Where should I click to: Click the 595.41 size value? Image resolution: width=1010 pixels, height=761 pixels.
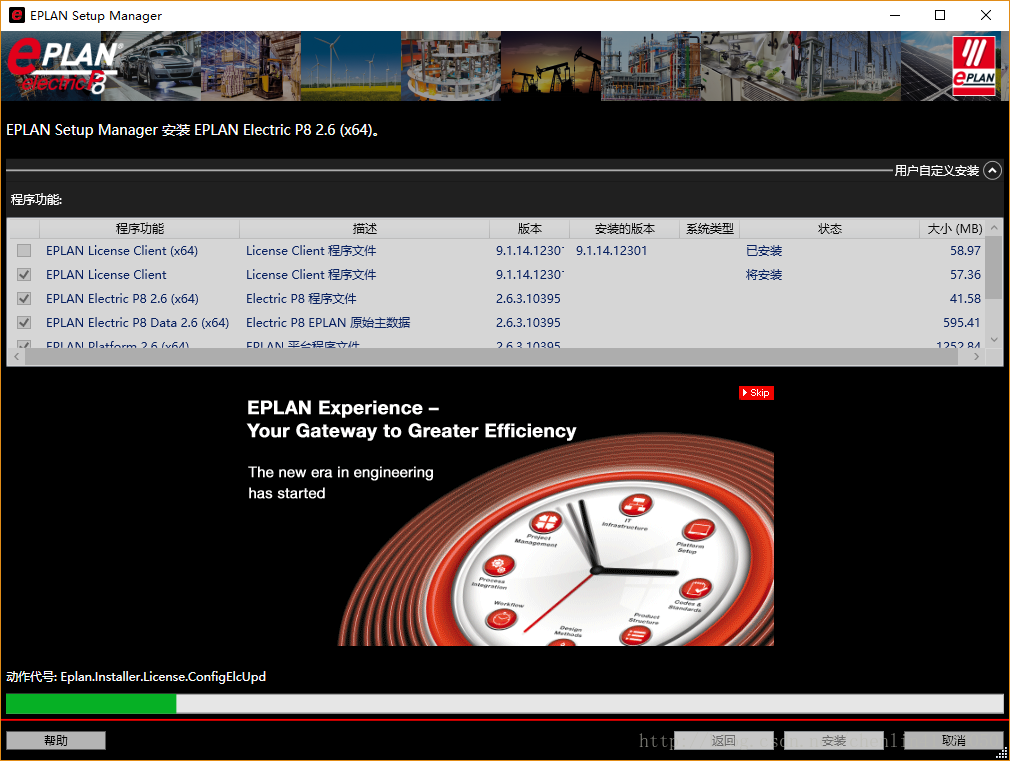(x=962, y=322)
